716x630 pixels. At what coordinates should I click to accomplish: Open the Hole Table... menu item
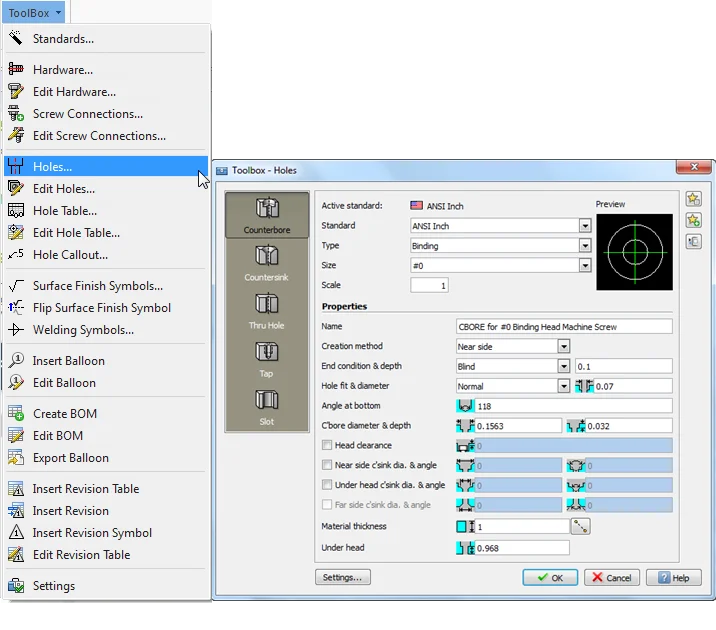(65, 211)
